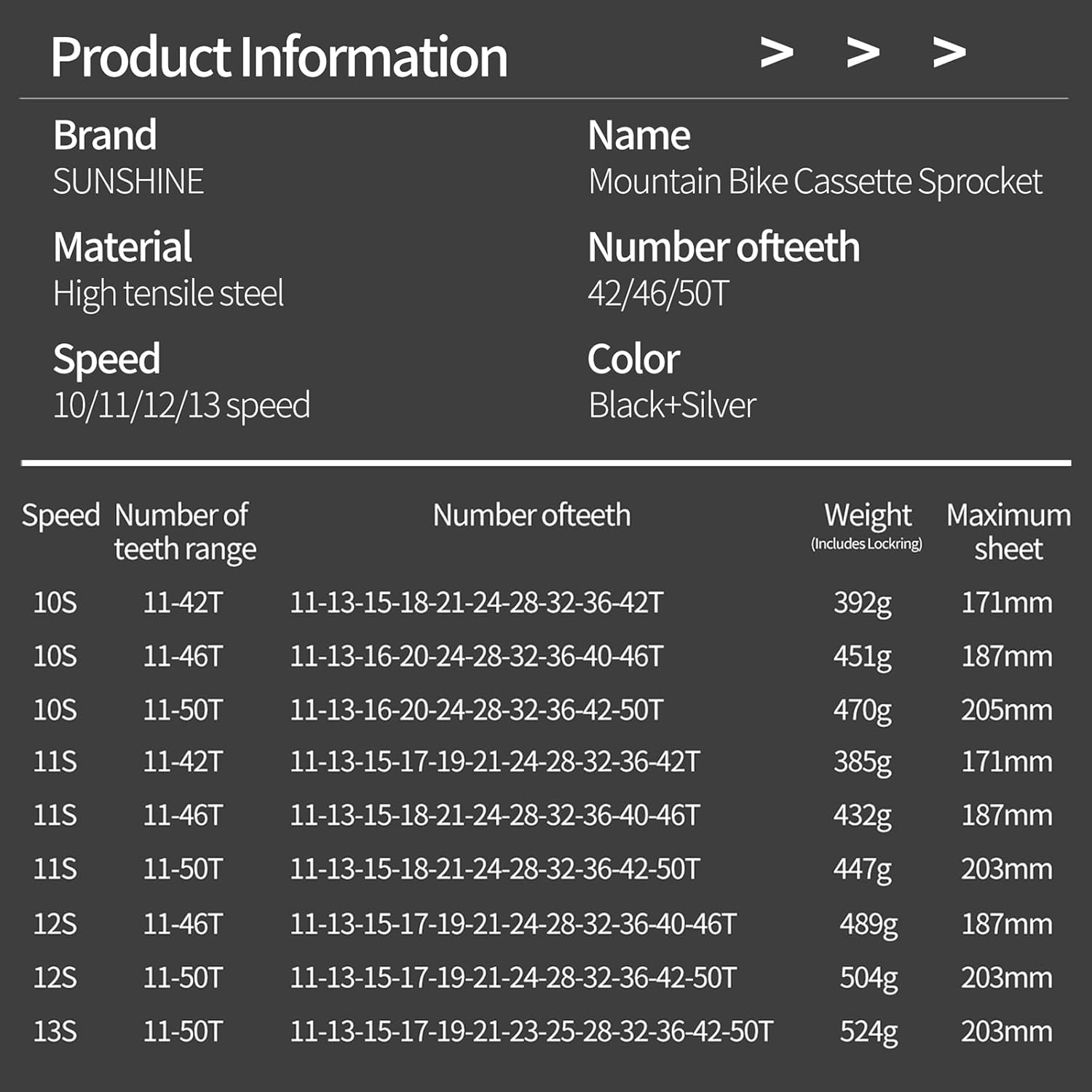The height and width of the screenshot is (1092, 1092).
Task: Click the middle chevron arrow in header
Action: pyautogui.click(x=863, y=53)
